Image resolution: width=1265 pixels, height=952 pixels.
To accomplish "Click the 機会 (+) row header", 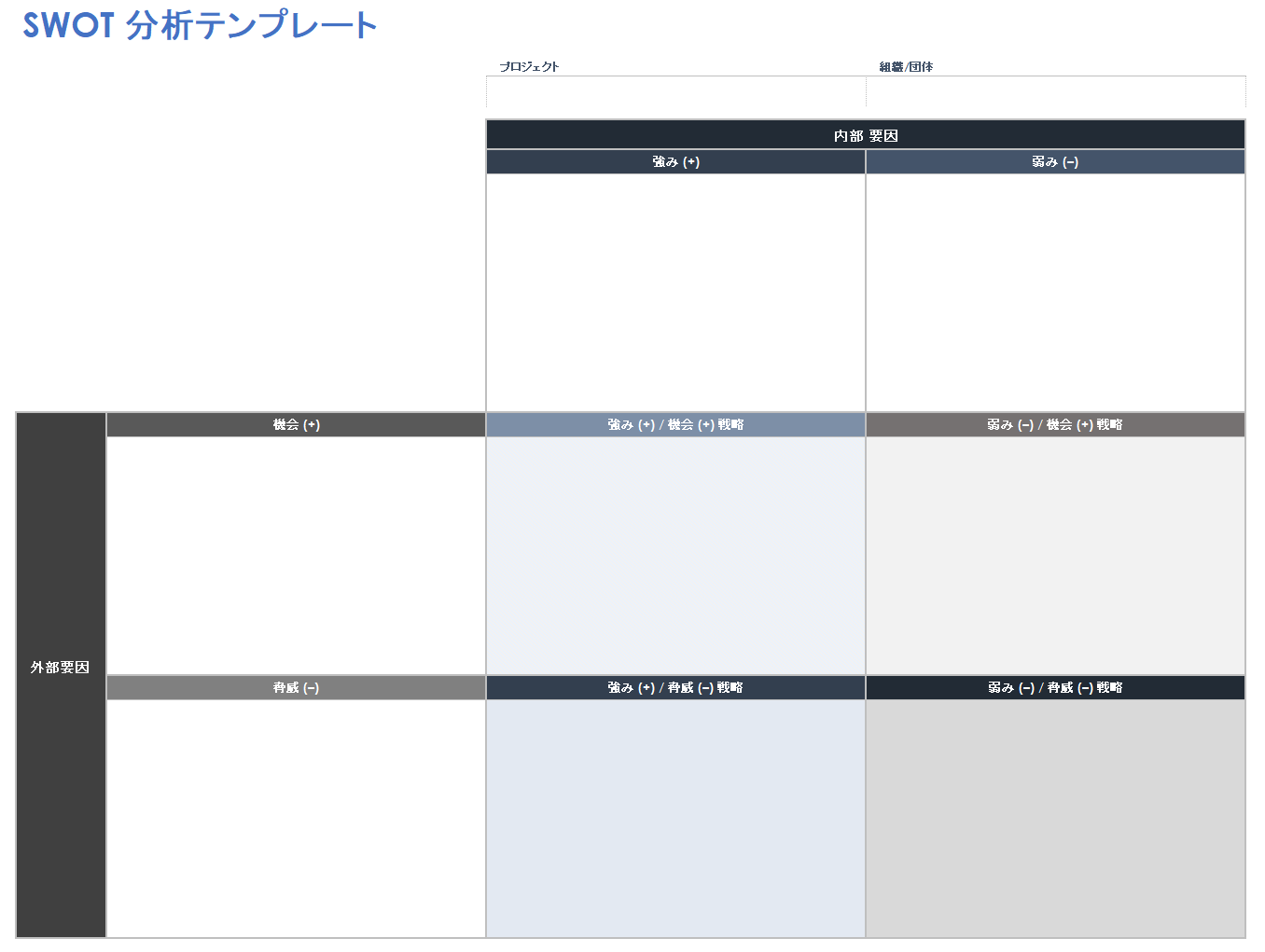I will [296, 425].
